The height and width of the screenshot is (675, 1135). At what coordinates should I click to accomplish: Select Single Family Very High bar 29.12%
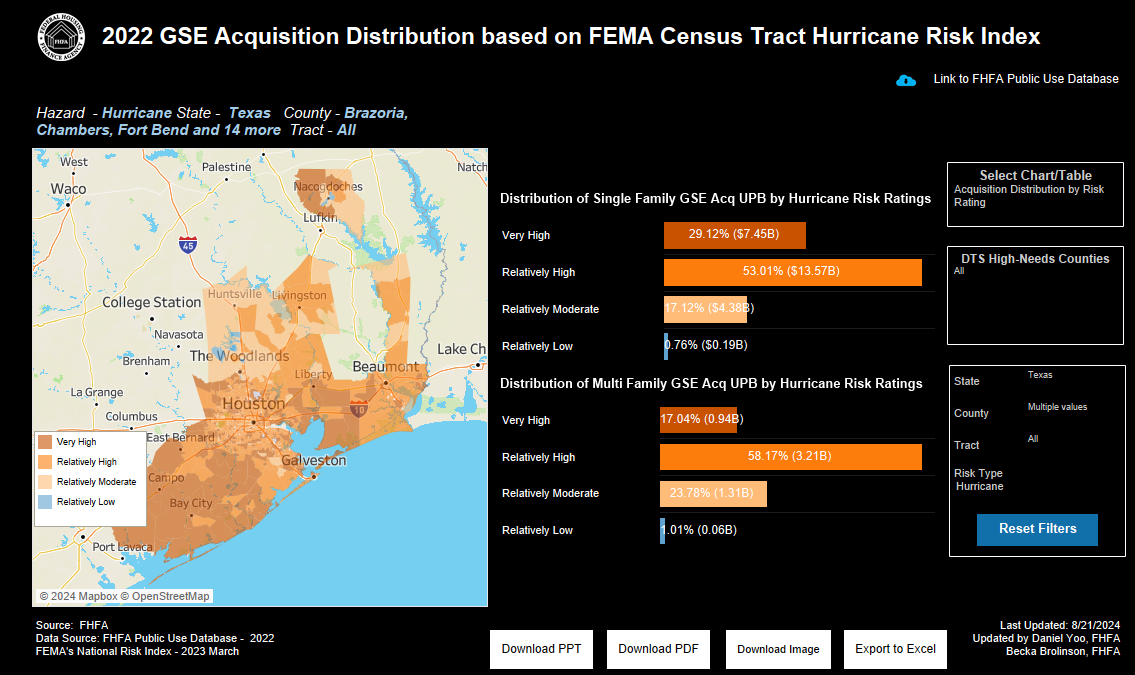734,235
